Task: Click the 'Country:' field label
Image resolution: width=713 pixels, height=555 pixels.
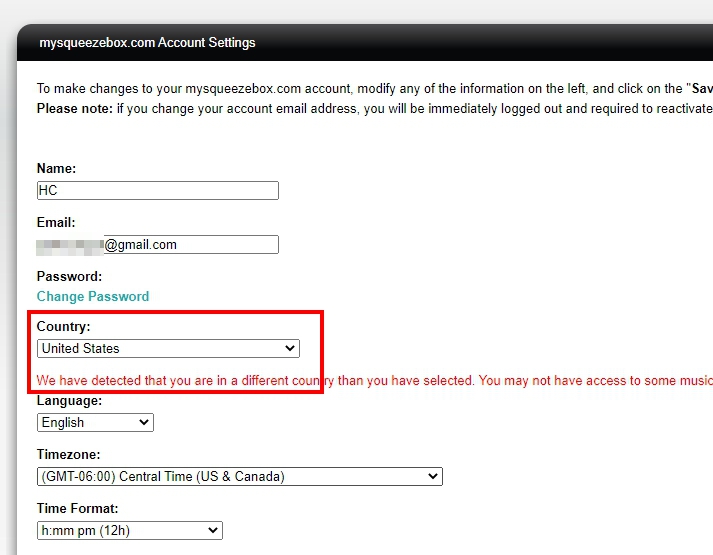Action: [x=64, y=326]
